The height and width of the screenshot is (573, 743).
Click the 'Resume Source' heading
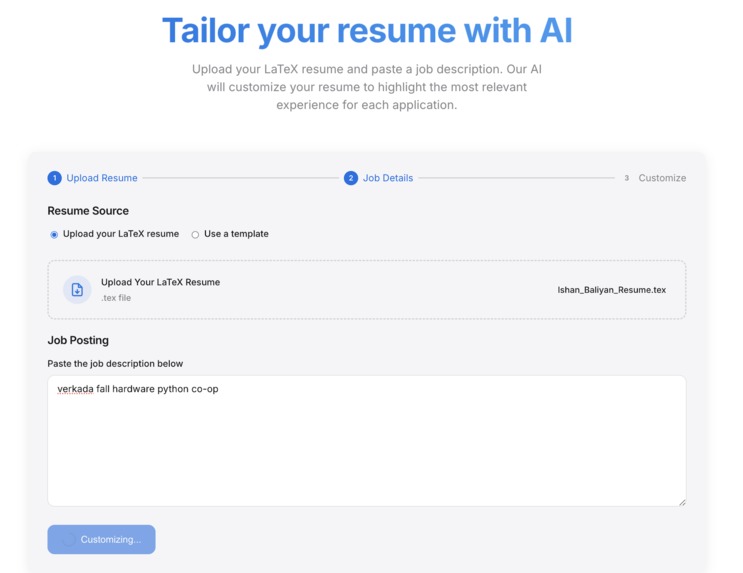point(88,211)
